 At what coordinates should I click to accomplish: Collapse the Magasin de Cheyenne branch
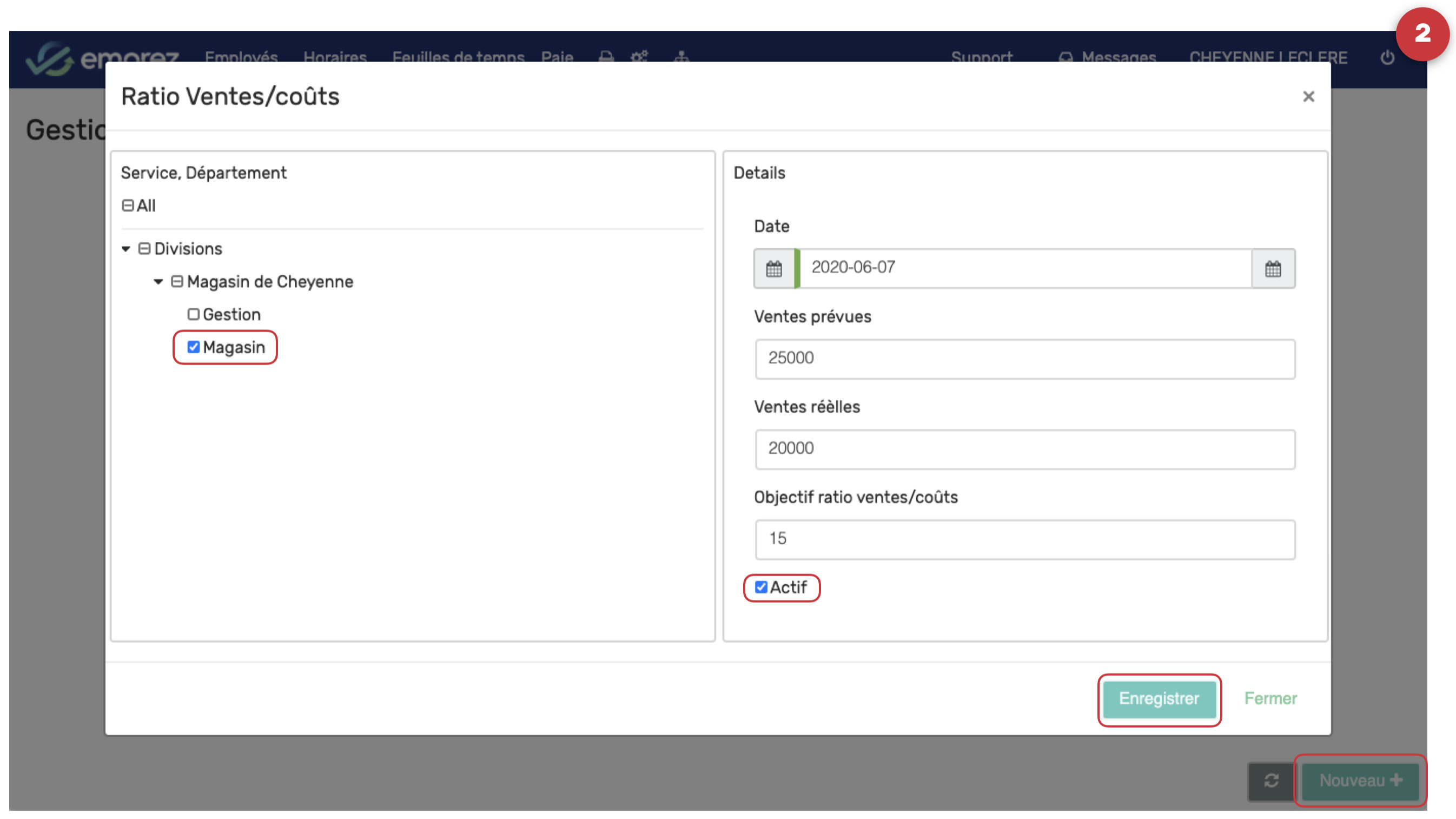click(158, 281)
